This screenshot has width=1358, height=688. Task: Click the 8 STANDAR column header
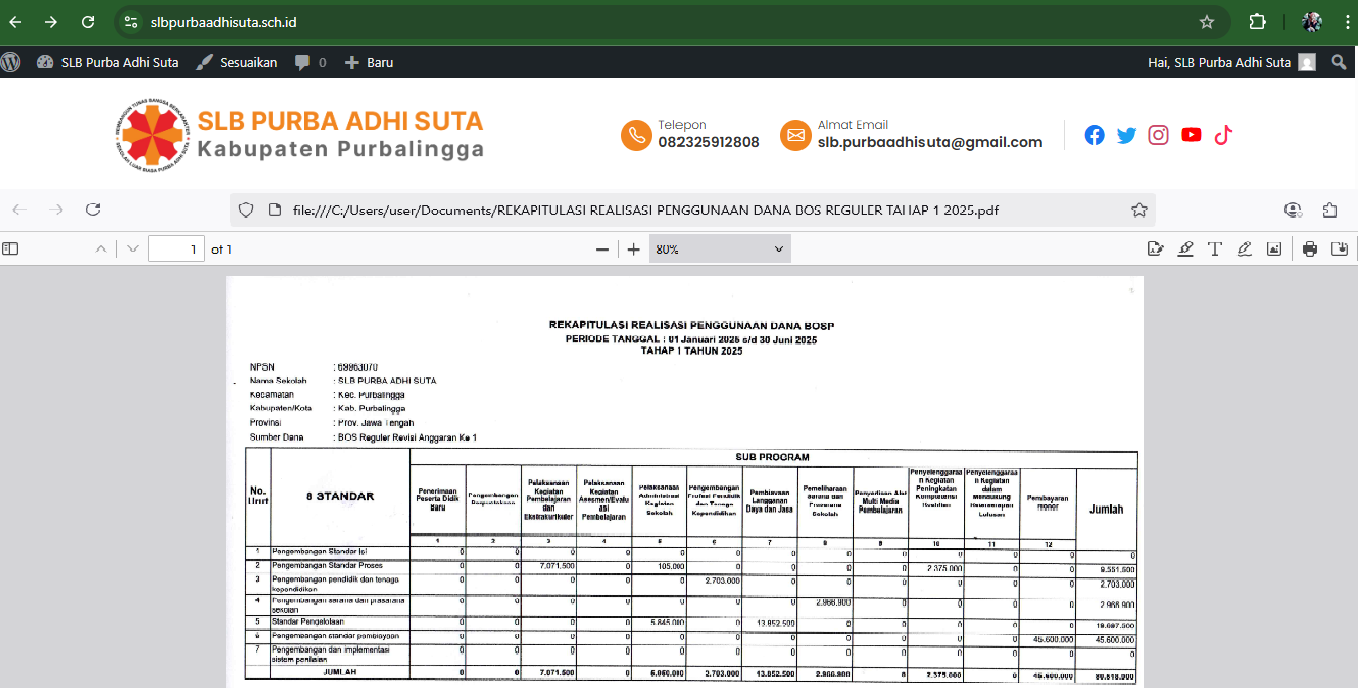(340, 496)
